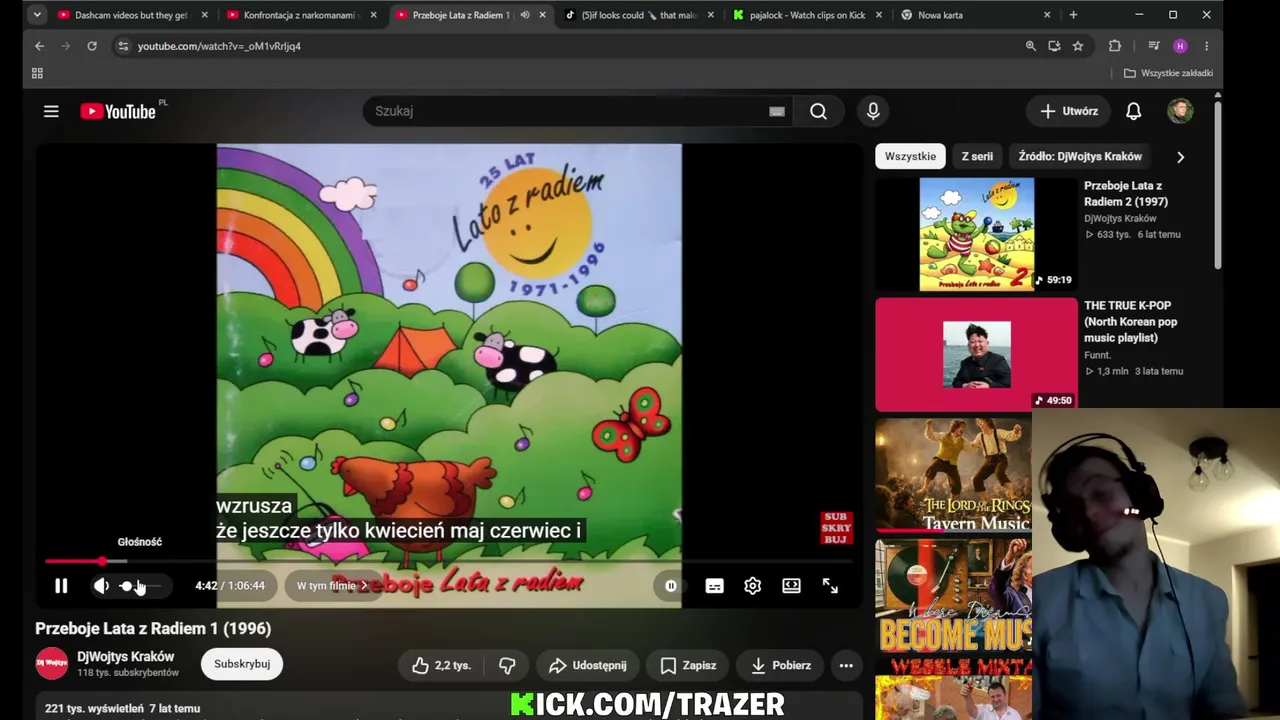
Task: Dislike the video with thumbs down
Action: click(507, 665)
